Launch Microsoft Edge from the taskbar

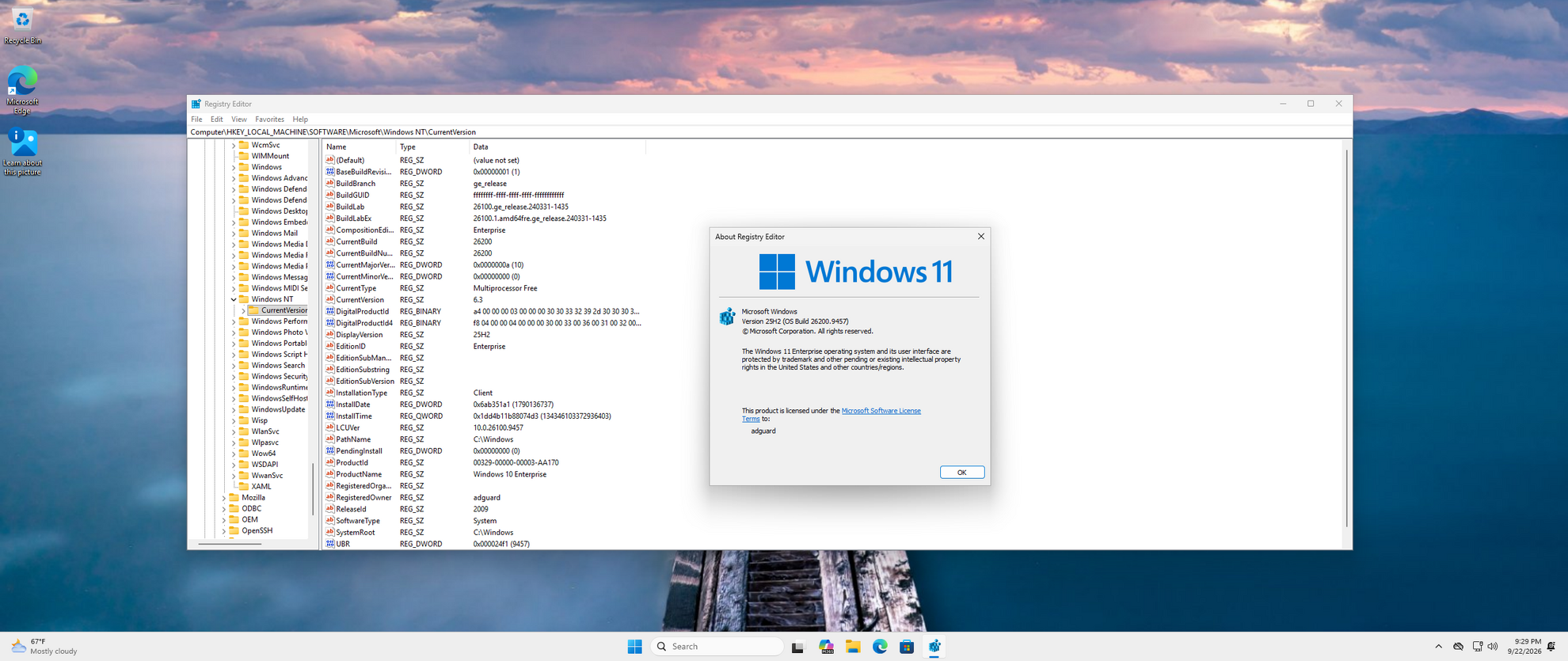[x=880, y=647]
